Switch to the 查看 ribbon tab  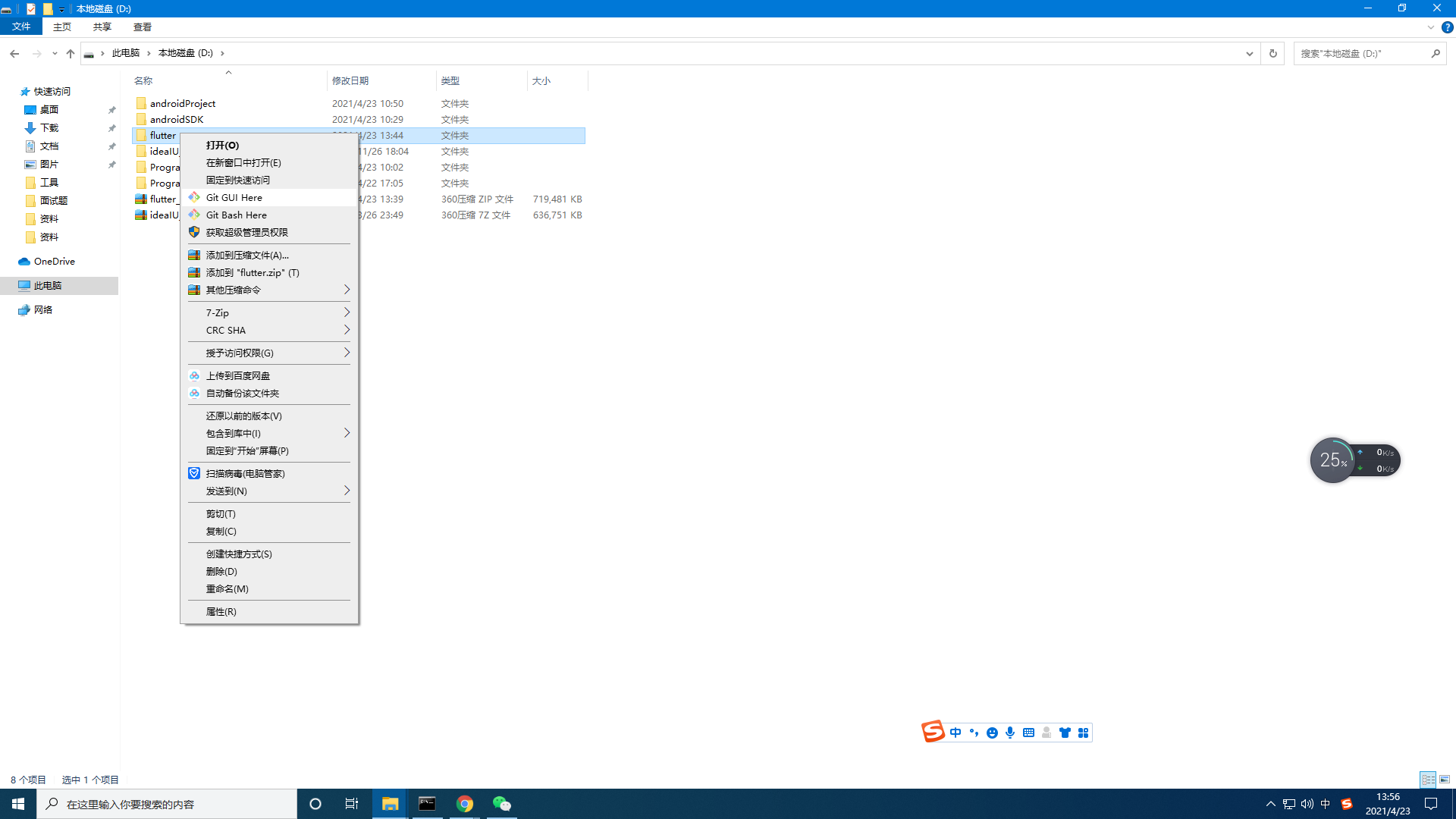click(x=142, y=27)
